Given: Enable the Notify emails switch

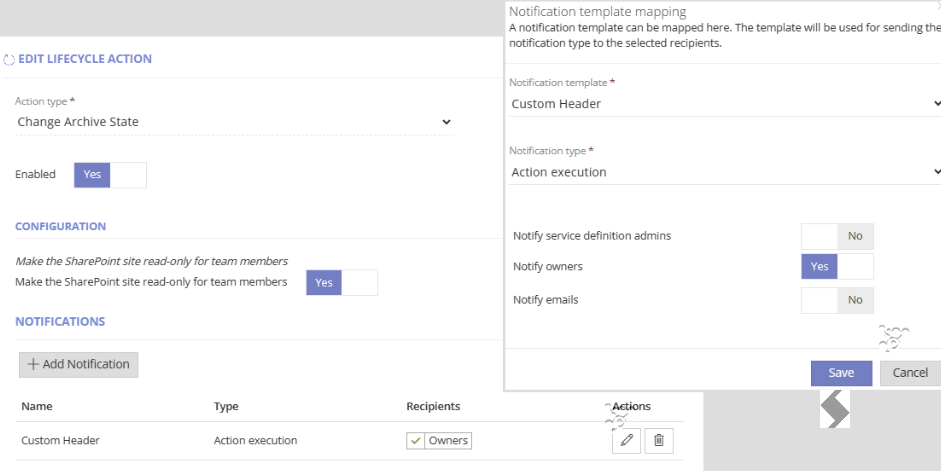Looking at the screenshot, I should (x=837, y=300).
